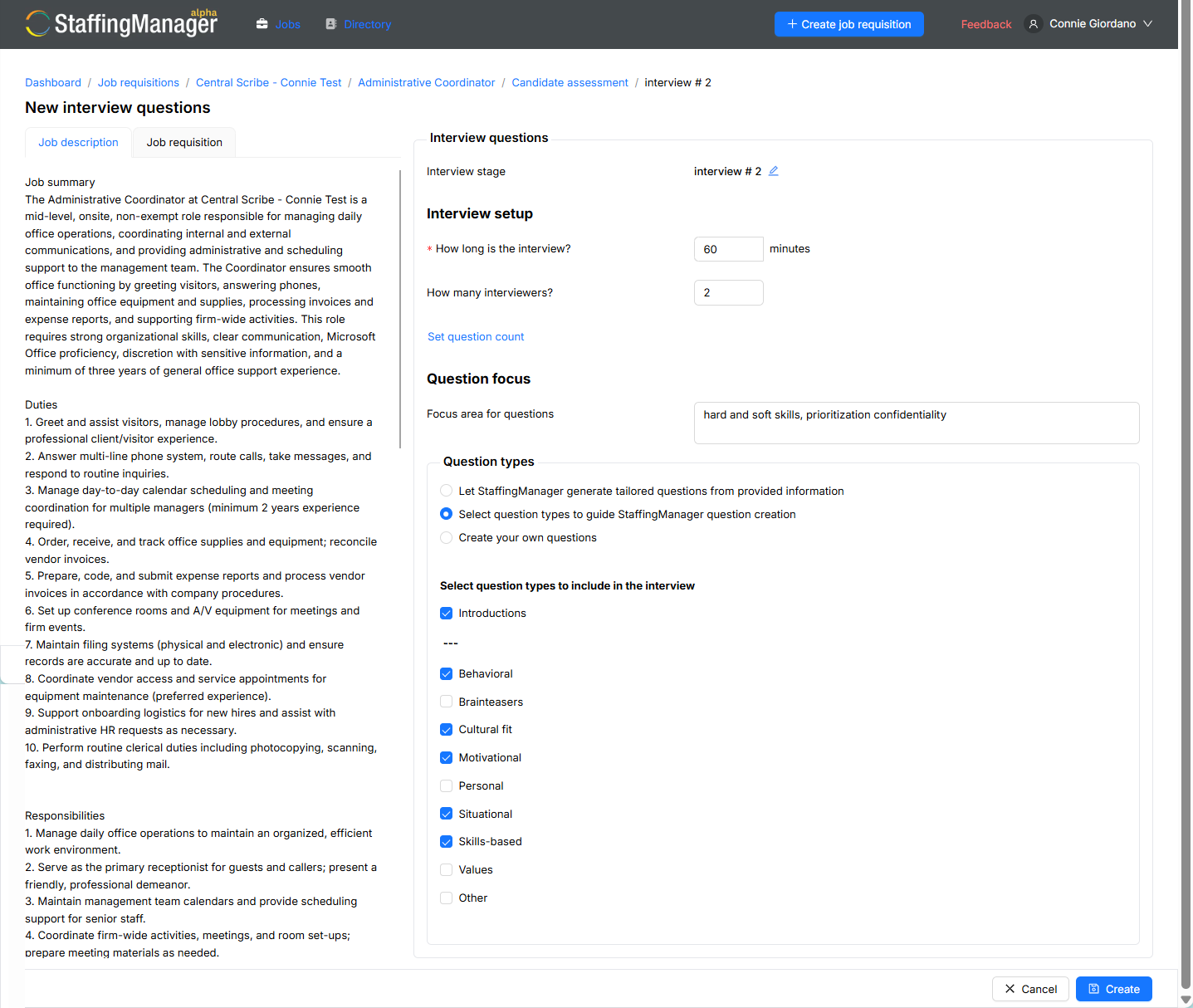1193x1008 pixels.
Task: Enable Values checkbox
Action: click(447, 869)
